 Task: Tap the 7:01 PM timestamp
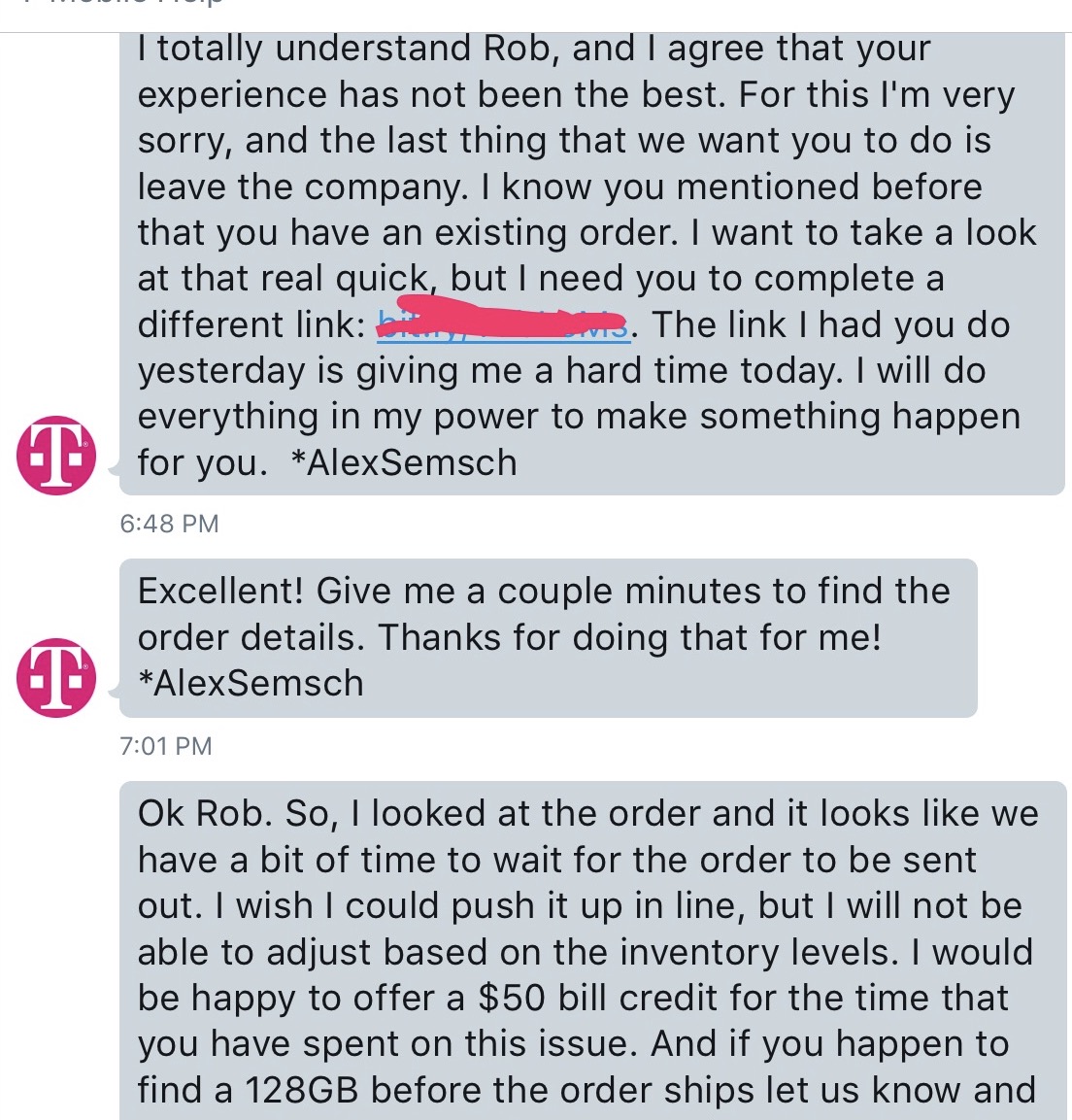(x=166, y=746)
